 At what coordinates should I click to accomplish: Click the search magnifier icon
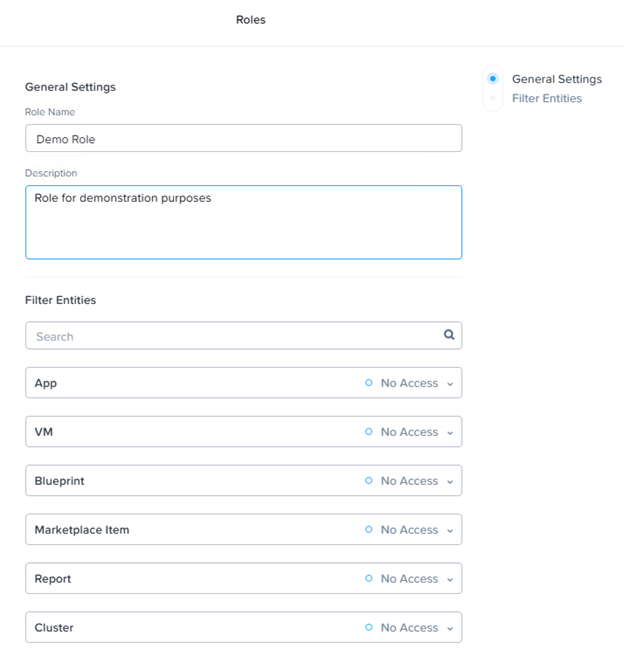click(449, 335)
